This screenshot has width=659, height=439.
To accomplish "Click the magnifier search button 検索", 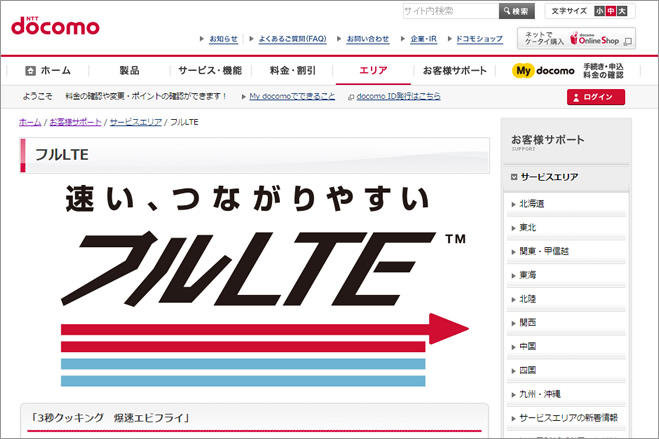I will pyautogui.click(x=517, y=11).
